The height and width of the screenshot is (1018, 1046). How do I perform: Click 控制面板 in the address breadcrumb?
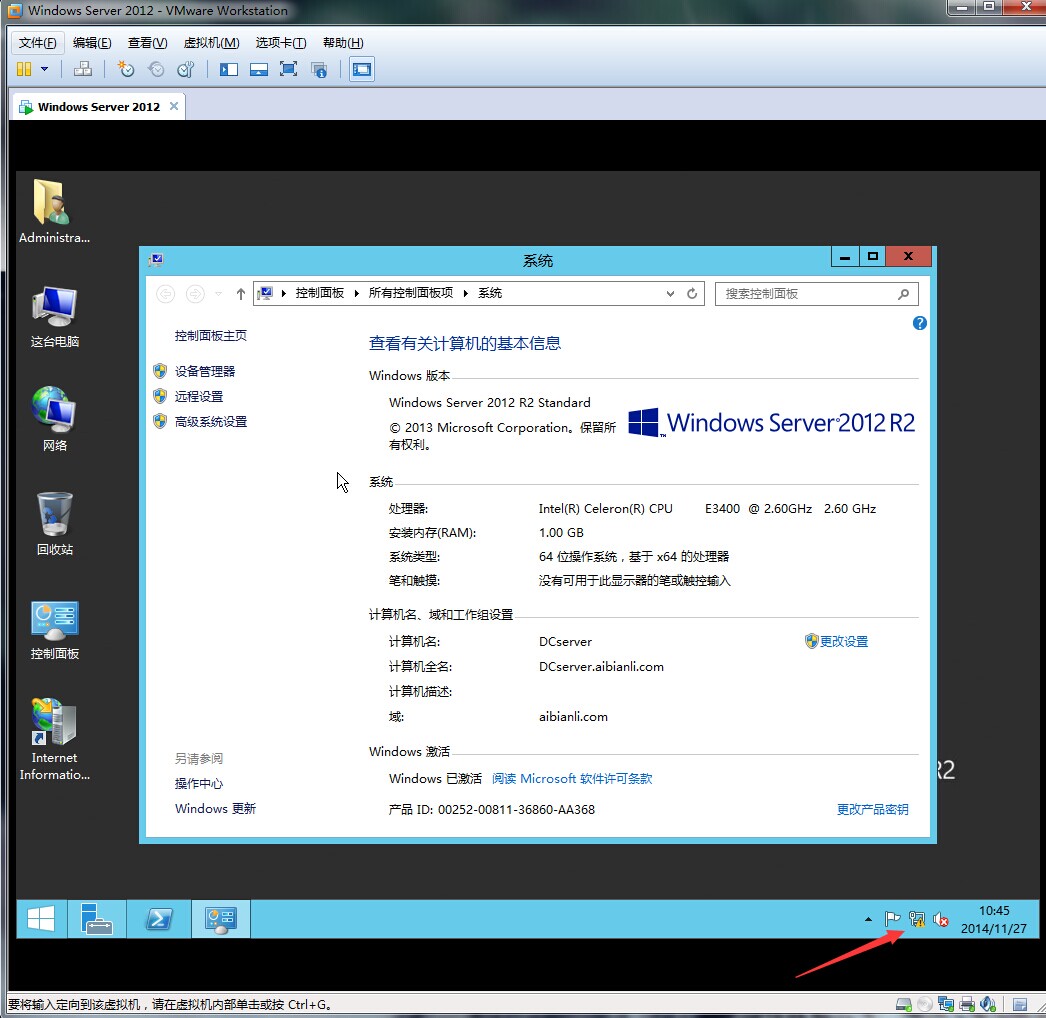[320, 293]
